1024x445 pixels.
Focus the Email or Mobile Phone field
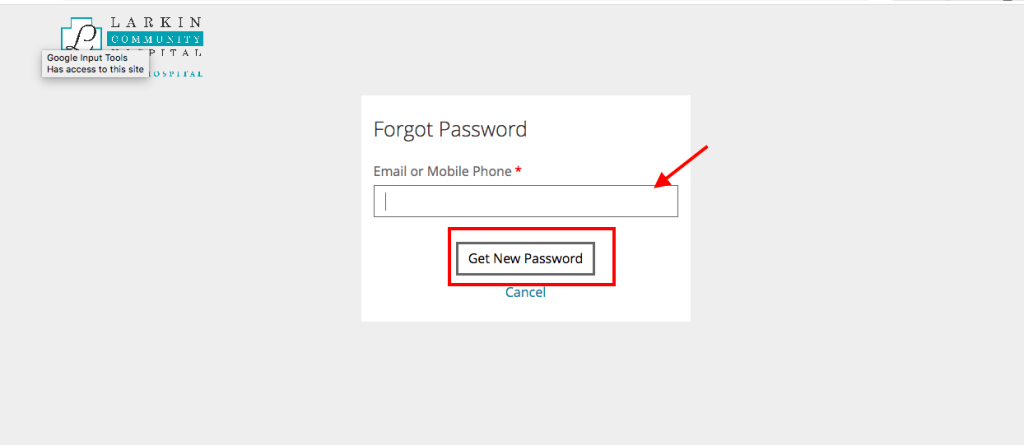526,201
